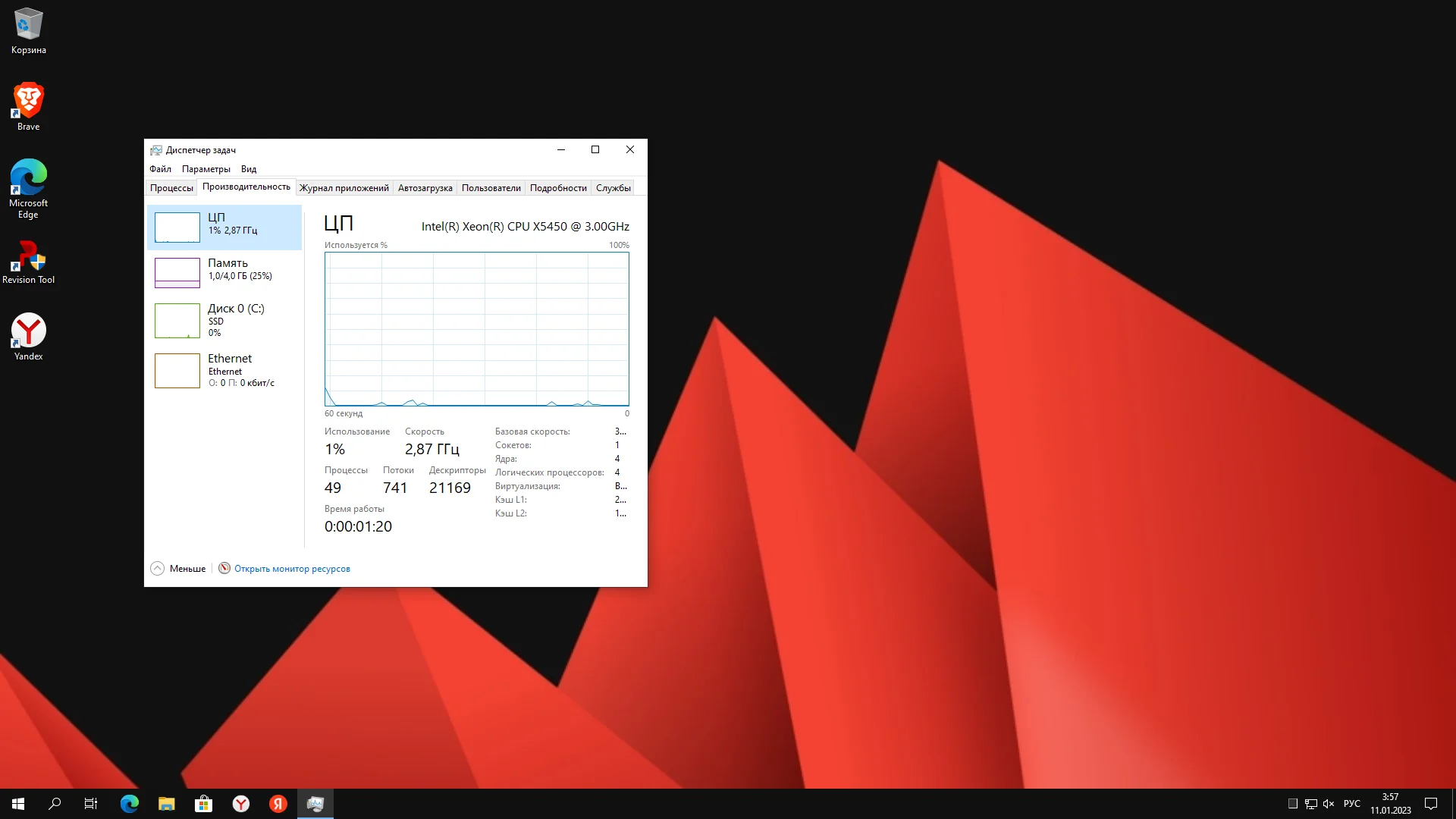The height and width of the screenshot is (819, 1456).
Task: Open the Параметры menu
Action: [x=206, y=169]
